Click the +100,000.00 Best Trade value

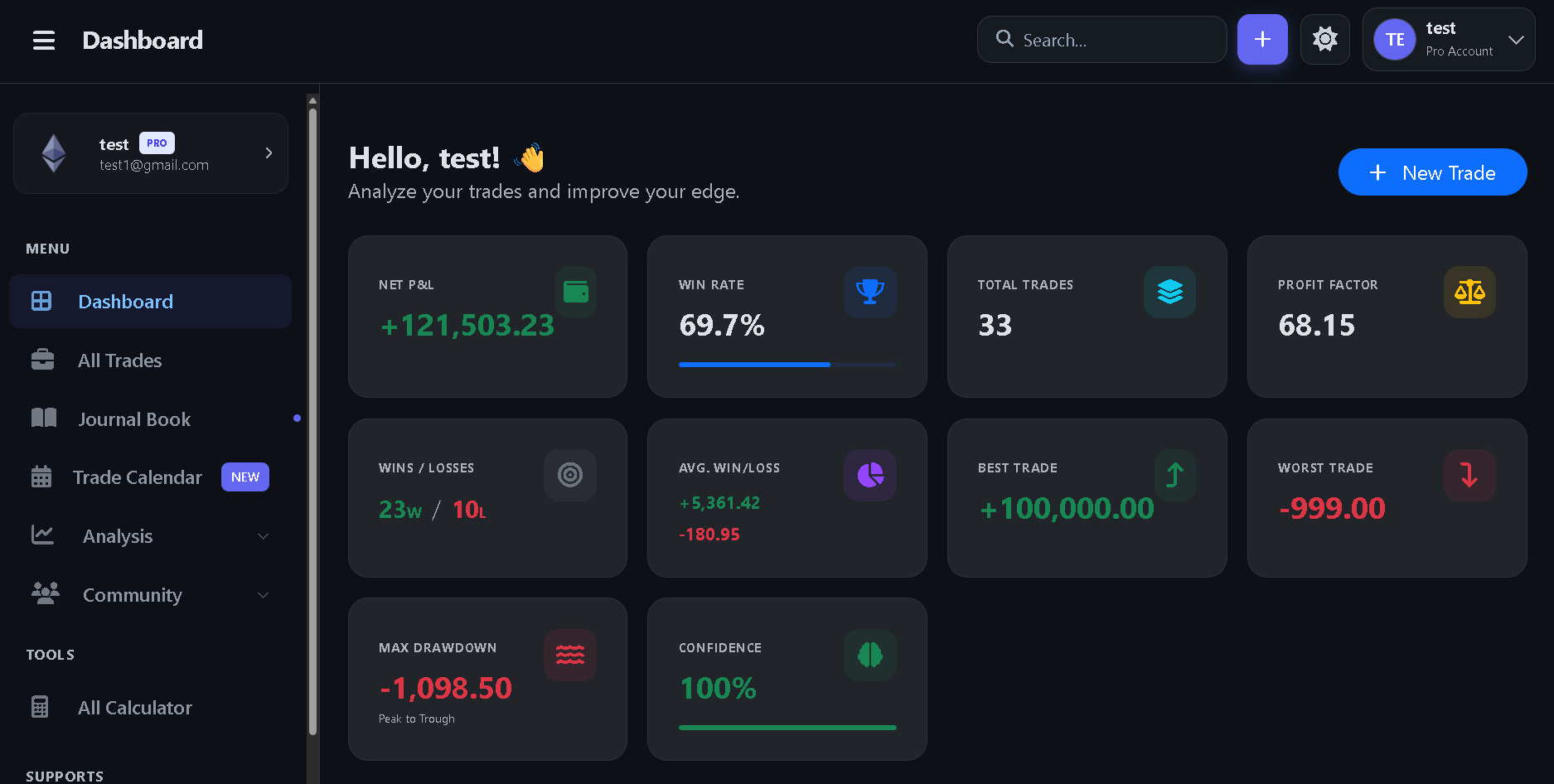pyautogui.click(x=1067, y=508)
